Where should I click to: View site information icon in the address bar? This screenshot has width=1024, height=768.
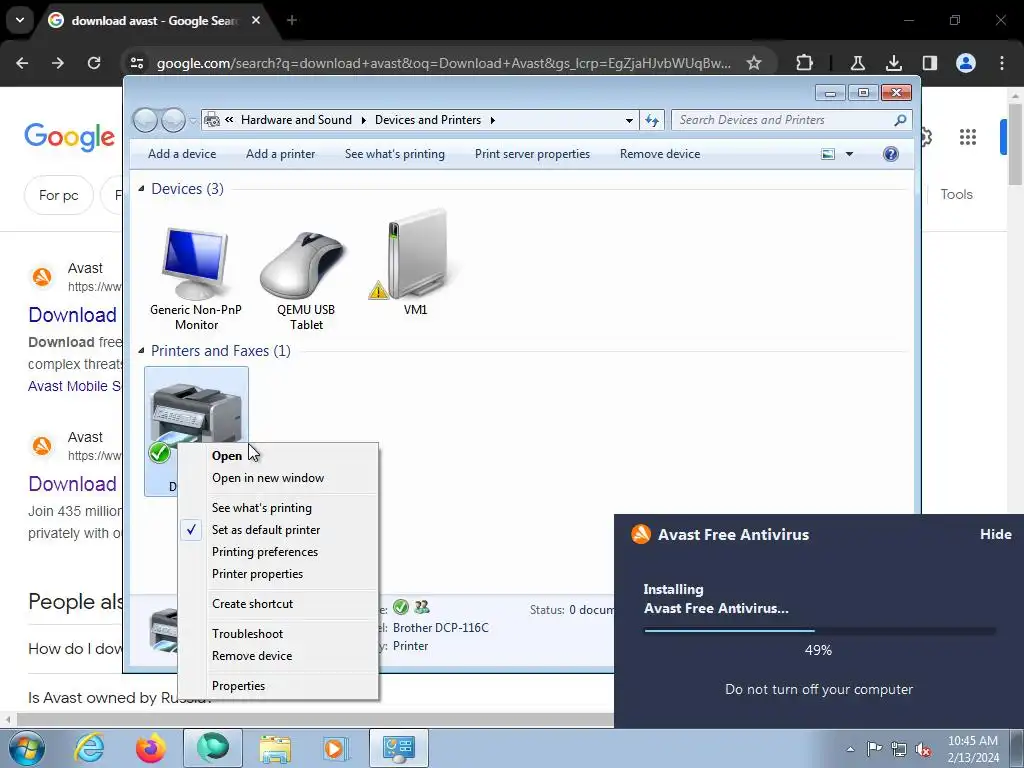click(x=137, y=63)
